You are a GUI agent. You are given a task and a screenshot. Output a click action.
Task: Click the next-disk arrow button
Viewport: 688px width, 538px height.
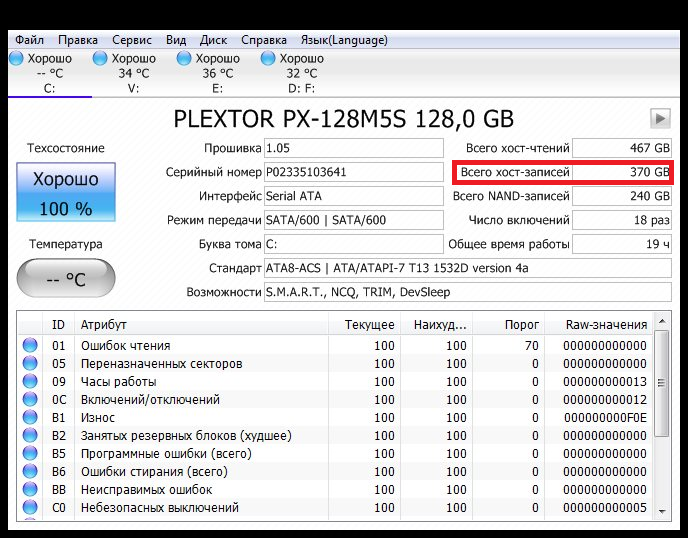(660, 118)
